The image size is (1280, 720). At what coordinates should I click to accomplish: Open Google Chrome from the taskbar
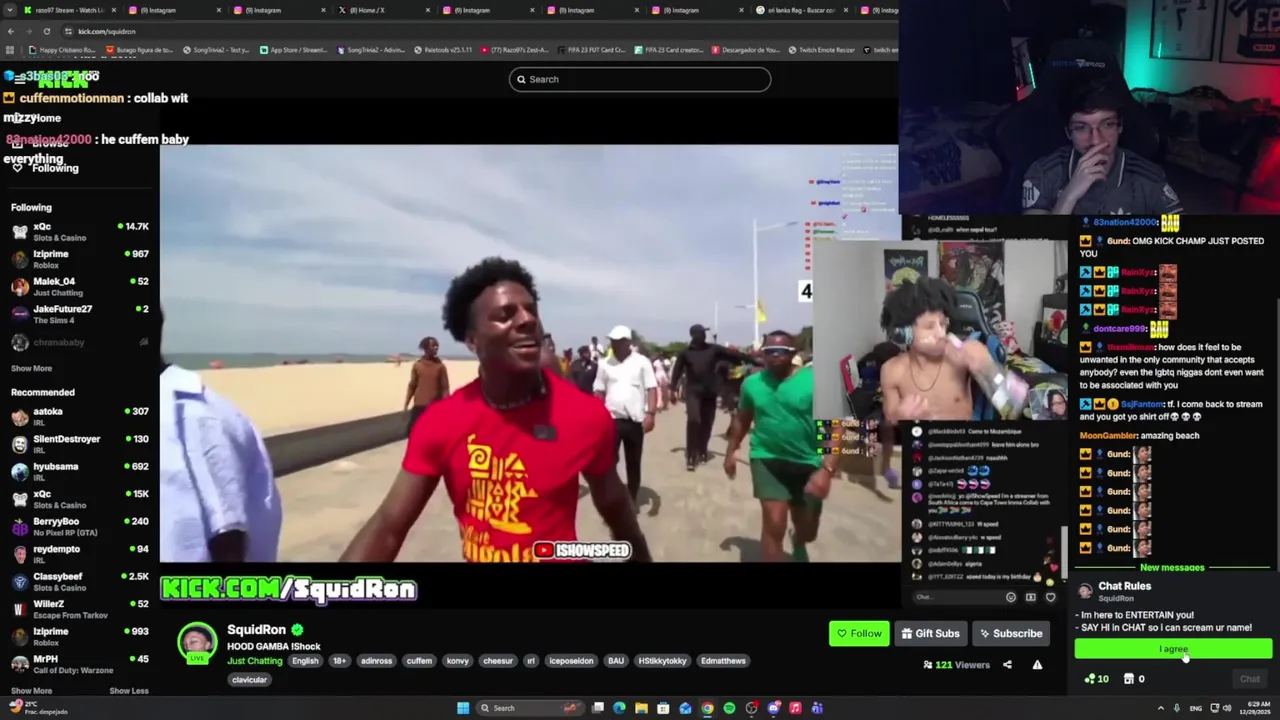707,708
